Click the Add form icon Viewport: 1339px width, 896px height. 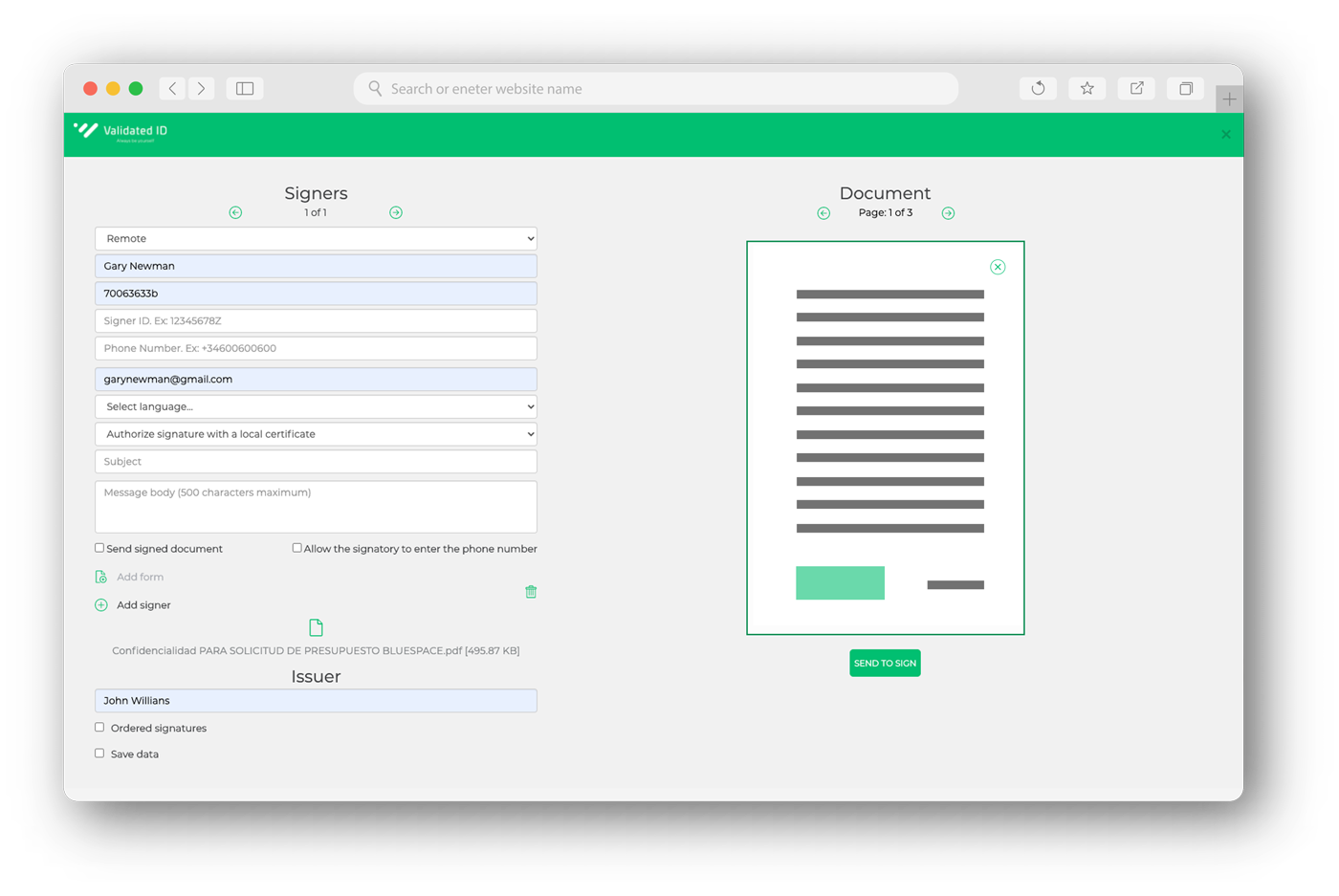[99, 577]
